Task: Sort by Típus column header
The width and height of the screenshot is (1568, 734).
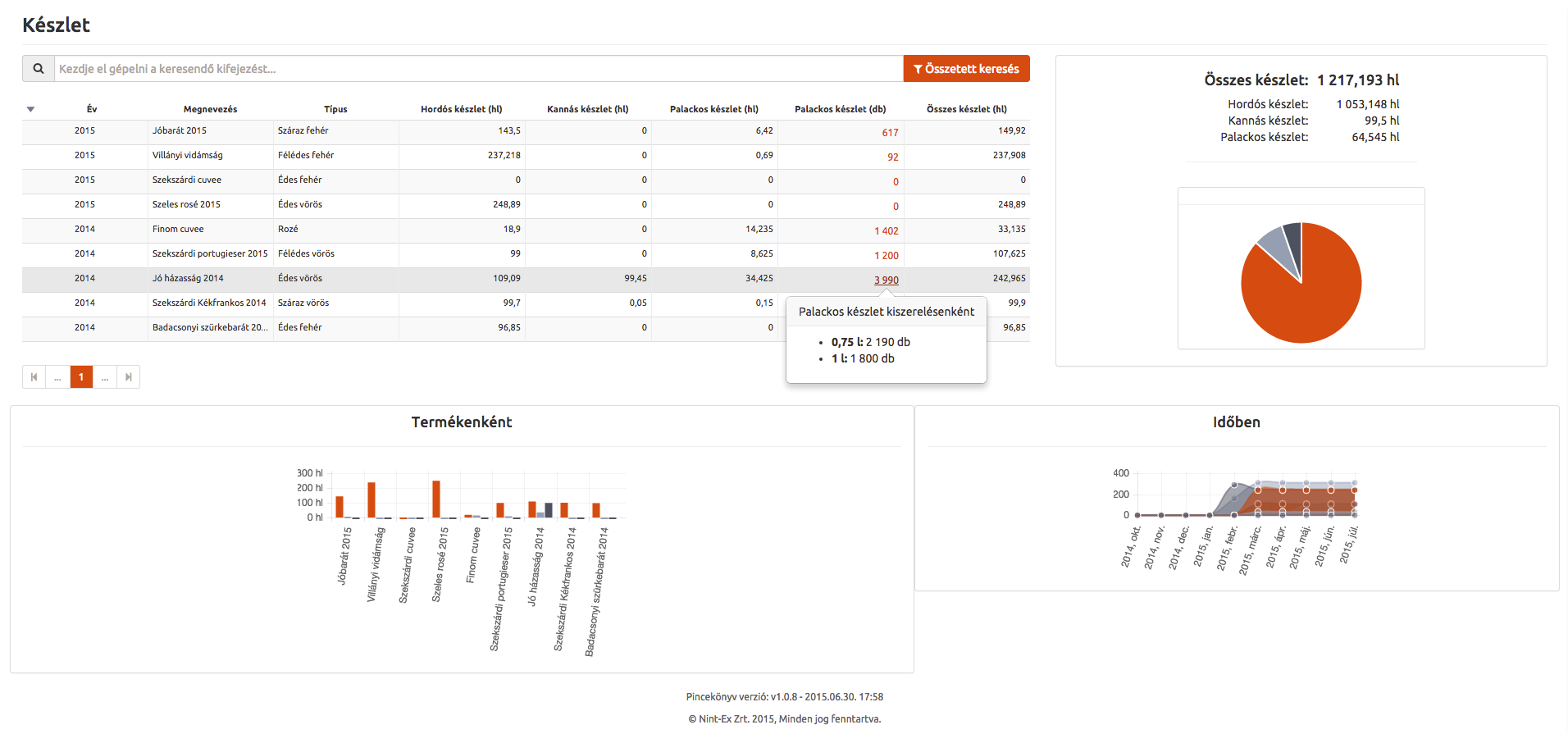Action: click(x=335, y=109)
